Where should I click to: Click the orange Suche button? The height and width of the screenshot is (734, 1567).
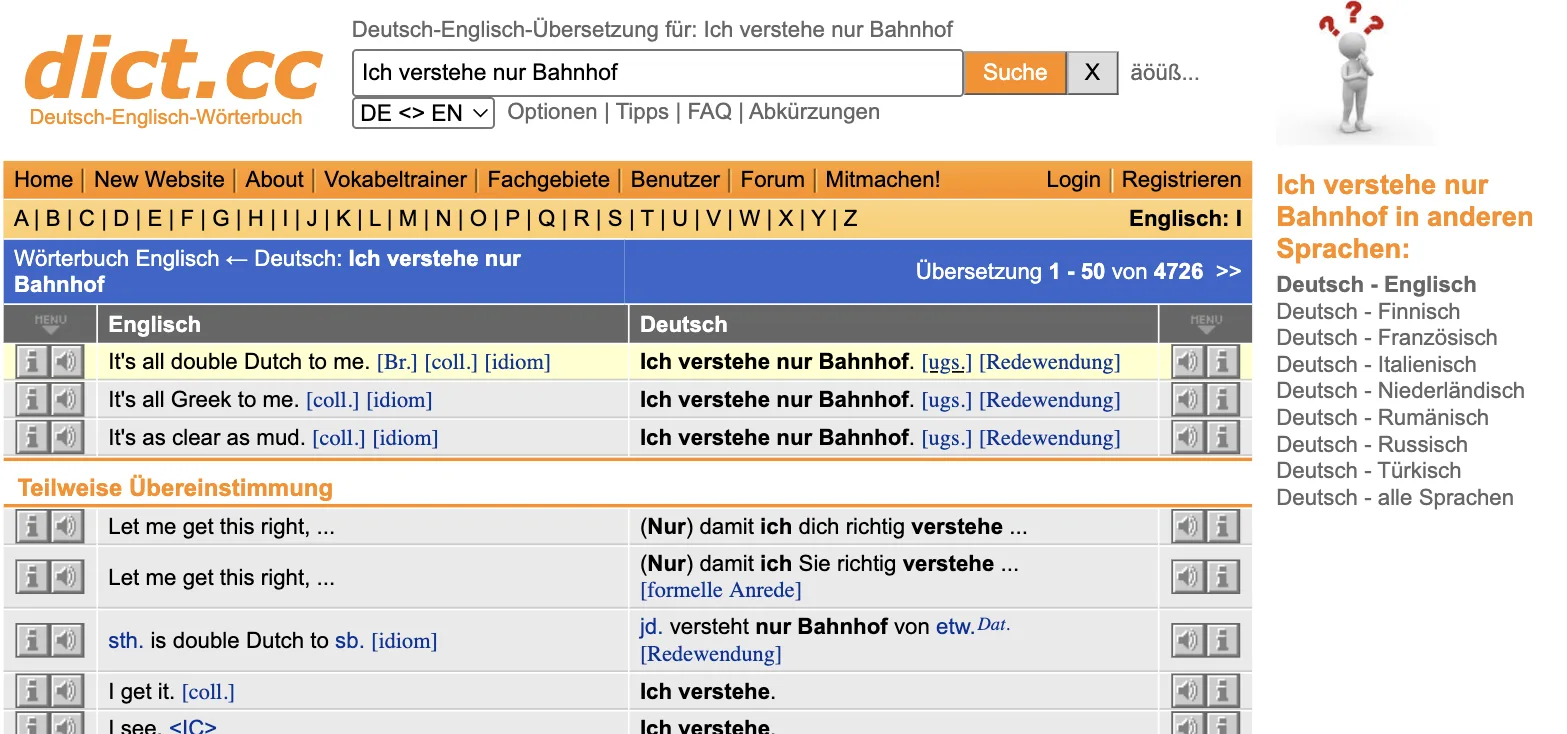click(x=1015, y=72)
